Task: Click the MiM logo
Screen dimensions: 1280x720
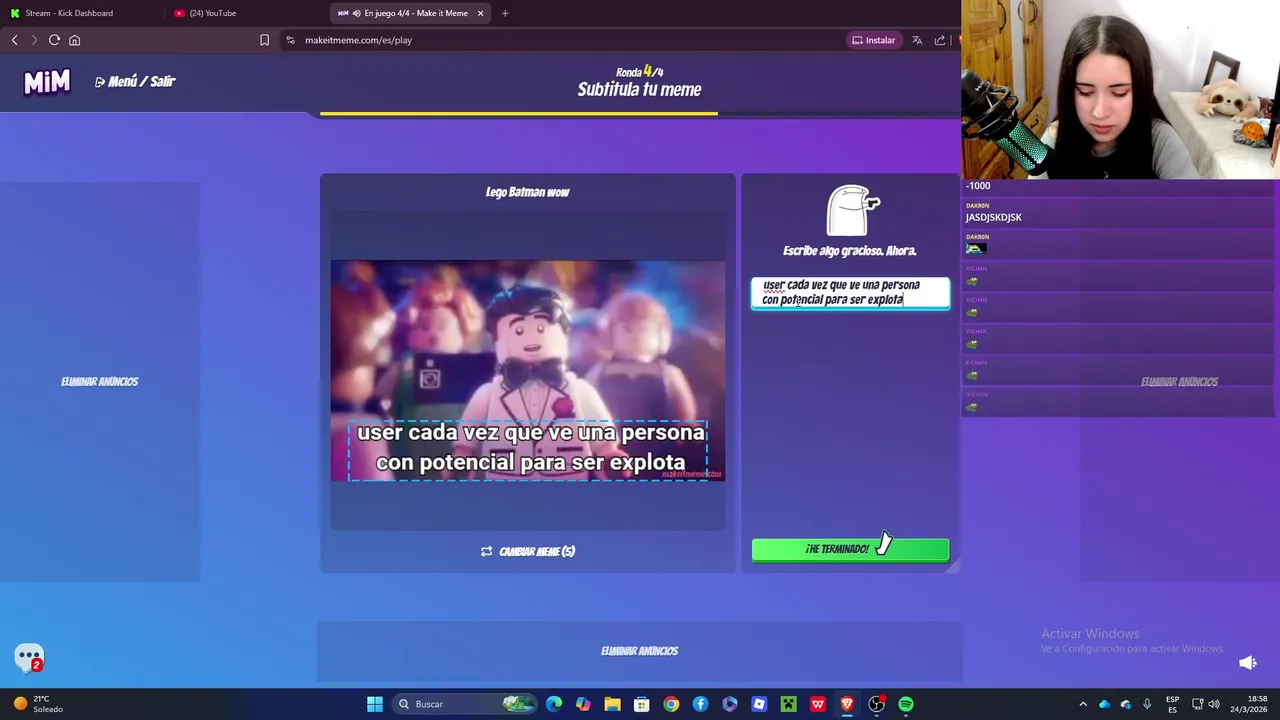Action: [47, 82]
